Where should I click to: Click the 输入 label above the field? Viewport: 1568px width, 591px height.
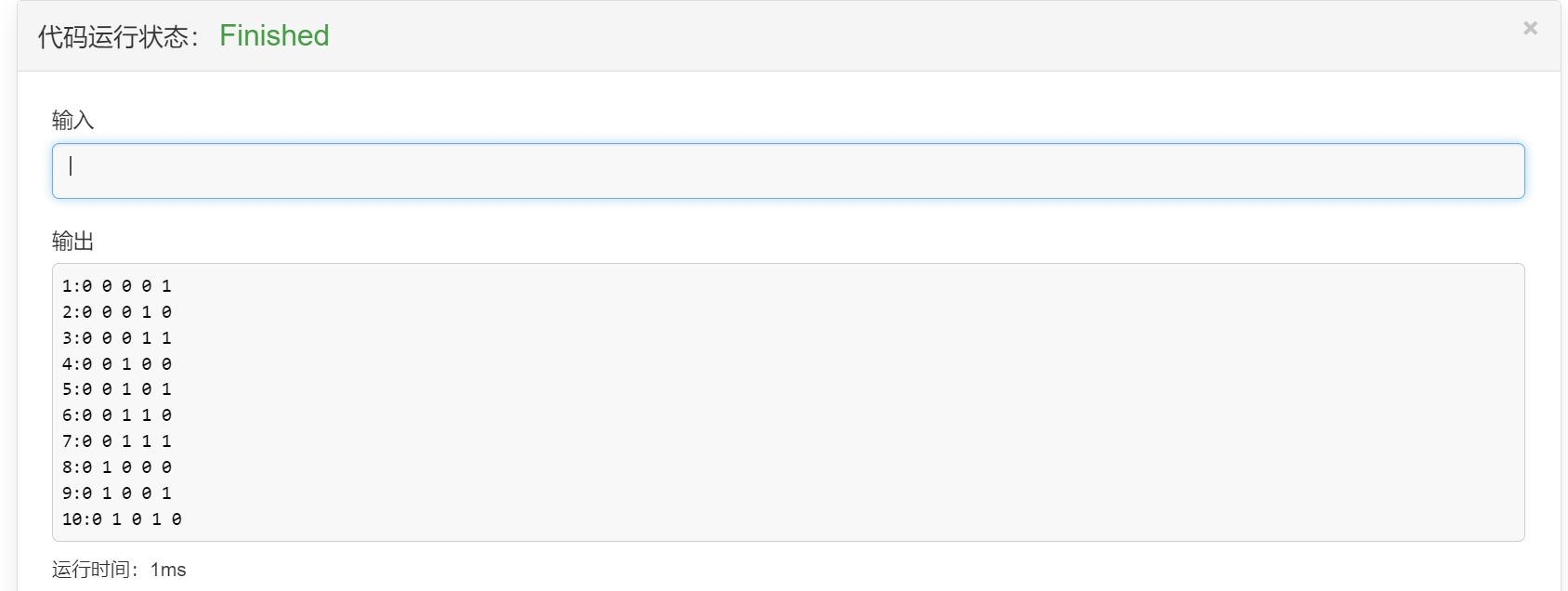click(72, 120)
